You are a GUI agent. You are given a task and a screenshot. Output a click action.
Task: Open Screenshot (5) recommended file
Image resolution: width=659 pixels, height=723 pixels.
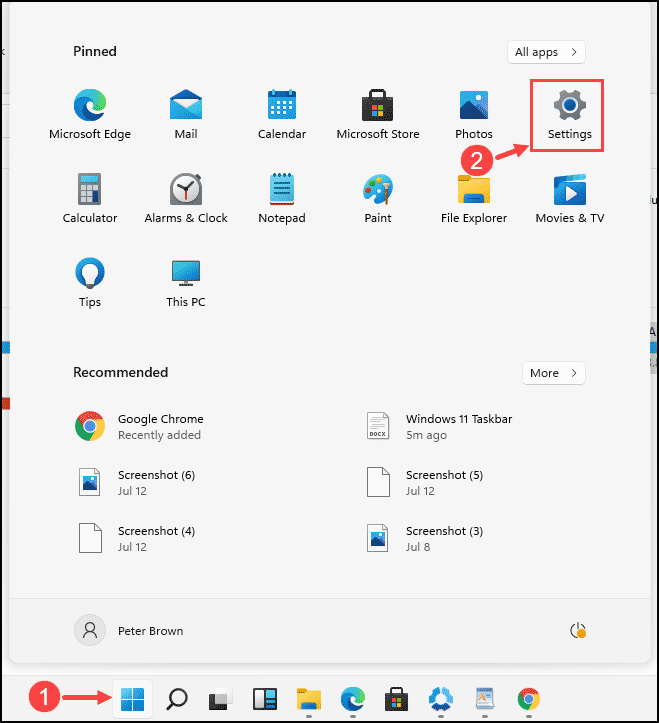pyautogui.click(x=424, y=482)
